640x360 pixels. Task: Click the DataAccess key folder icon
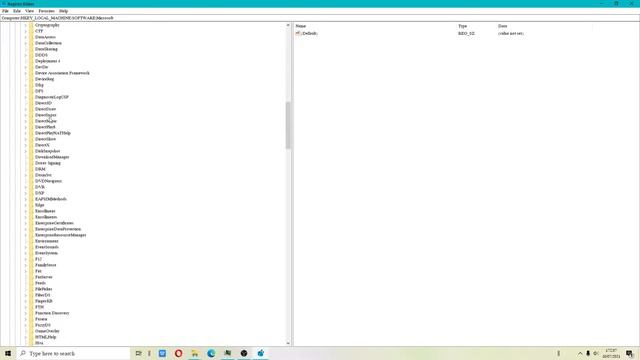point(31,37)
